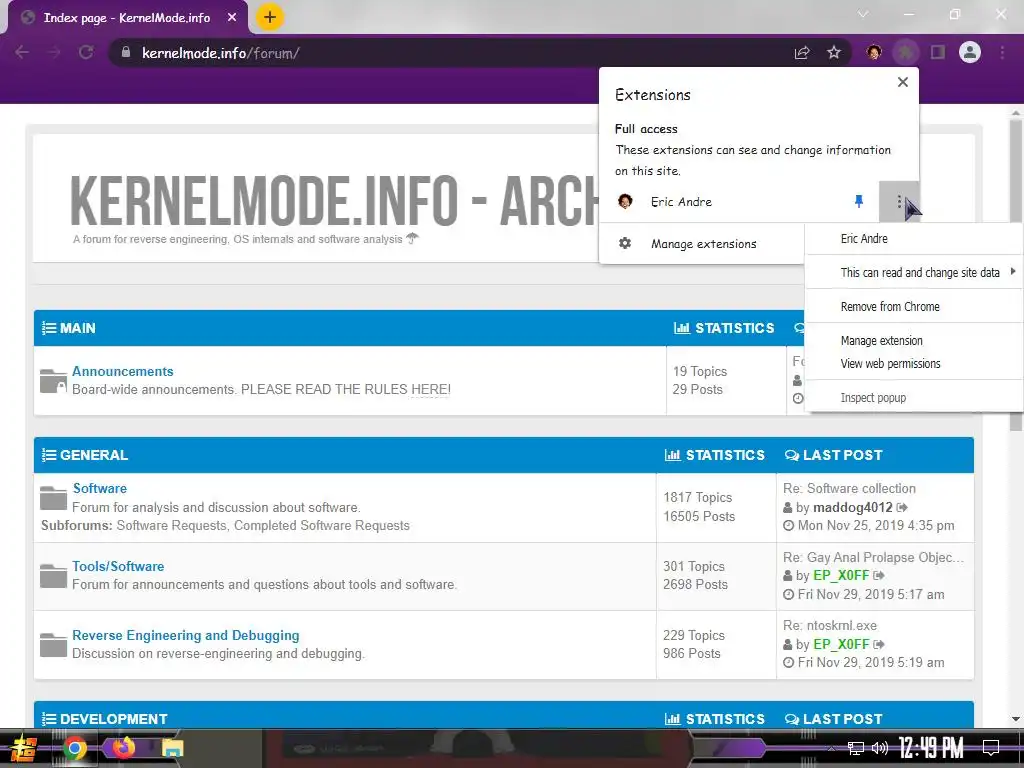Click the KernelMode.info forum title logo
1024x768 pixels.
(x=333, y=199)
